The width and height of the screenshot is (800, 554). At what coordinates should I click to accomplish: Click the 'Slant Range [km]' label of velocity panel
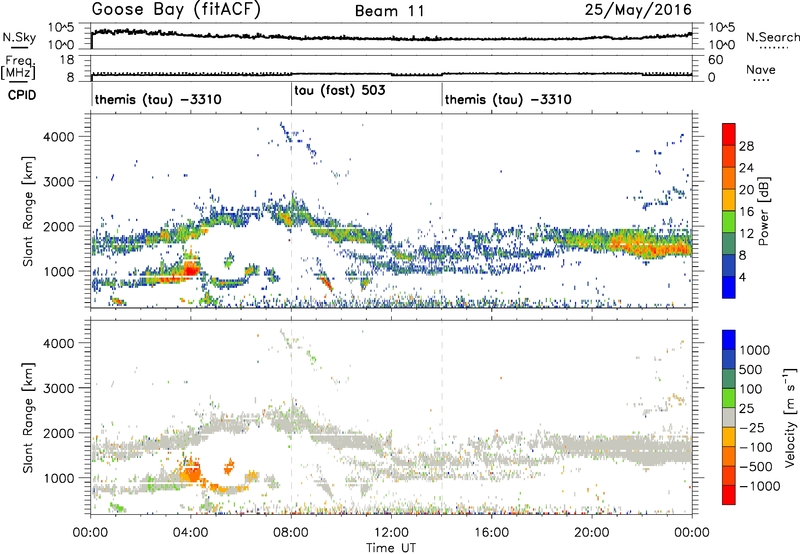coord(28,418)
